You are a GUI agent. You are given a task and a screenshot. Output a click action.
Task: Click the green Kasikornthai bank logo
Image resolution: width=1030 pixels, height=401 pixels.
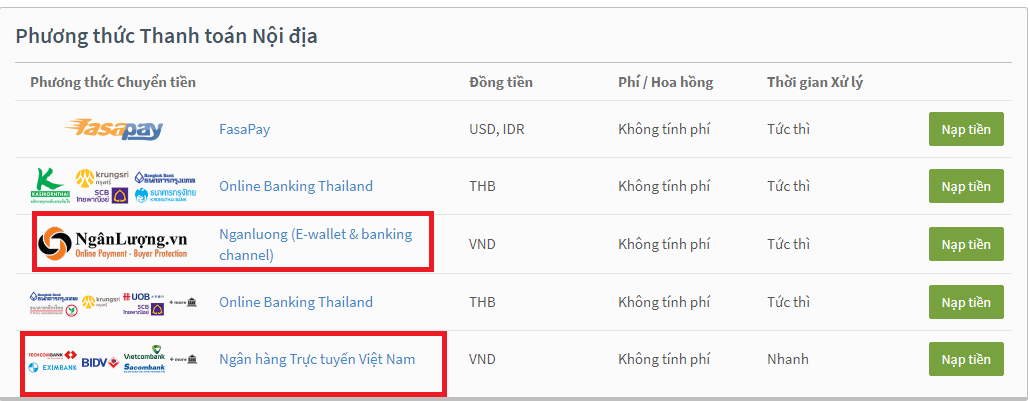[50, 187]
